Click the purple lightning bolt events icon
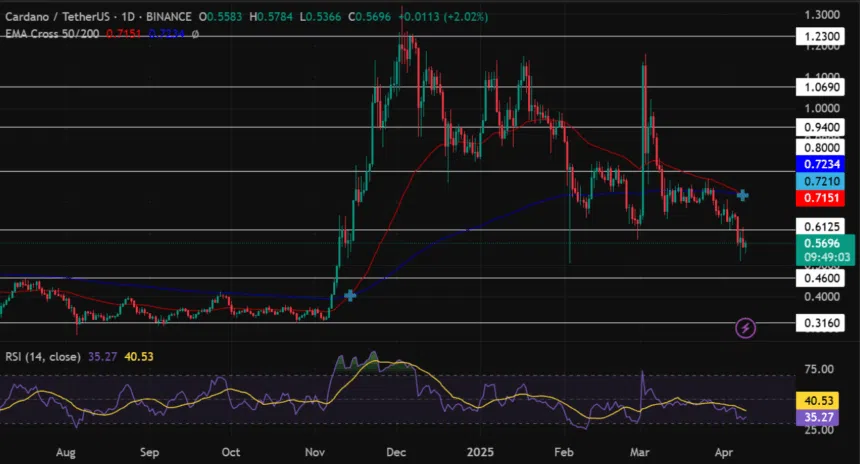Screen dimensions: 860x464 click(x=745, y=328)
